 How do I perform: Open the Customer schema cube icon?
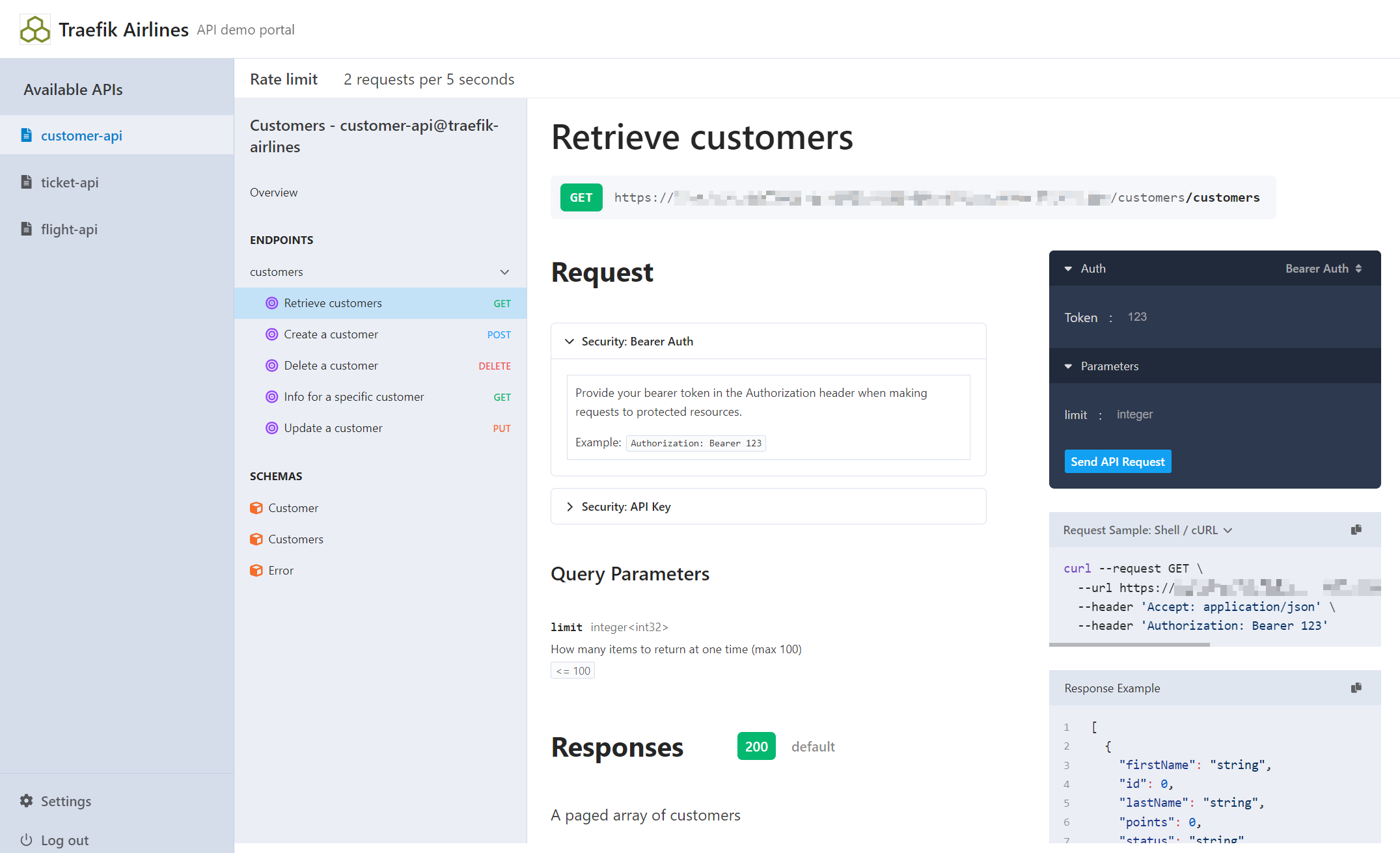point(256,508)
